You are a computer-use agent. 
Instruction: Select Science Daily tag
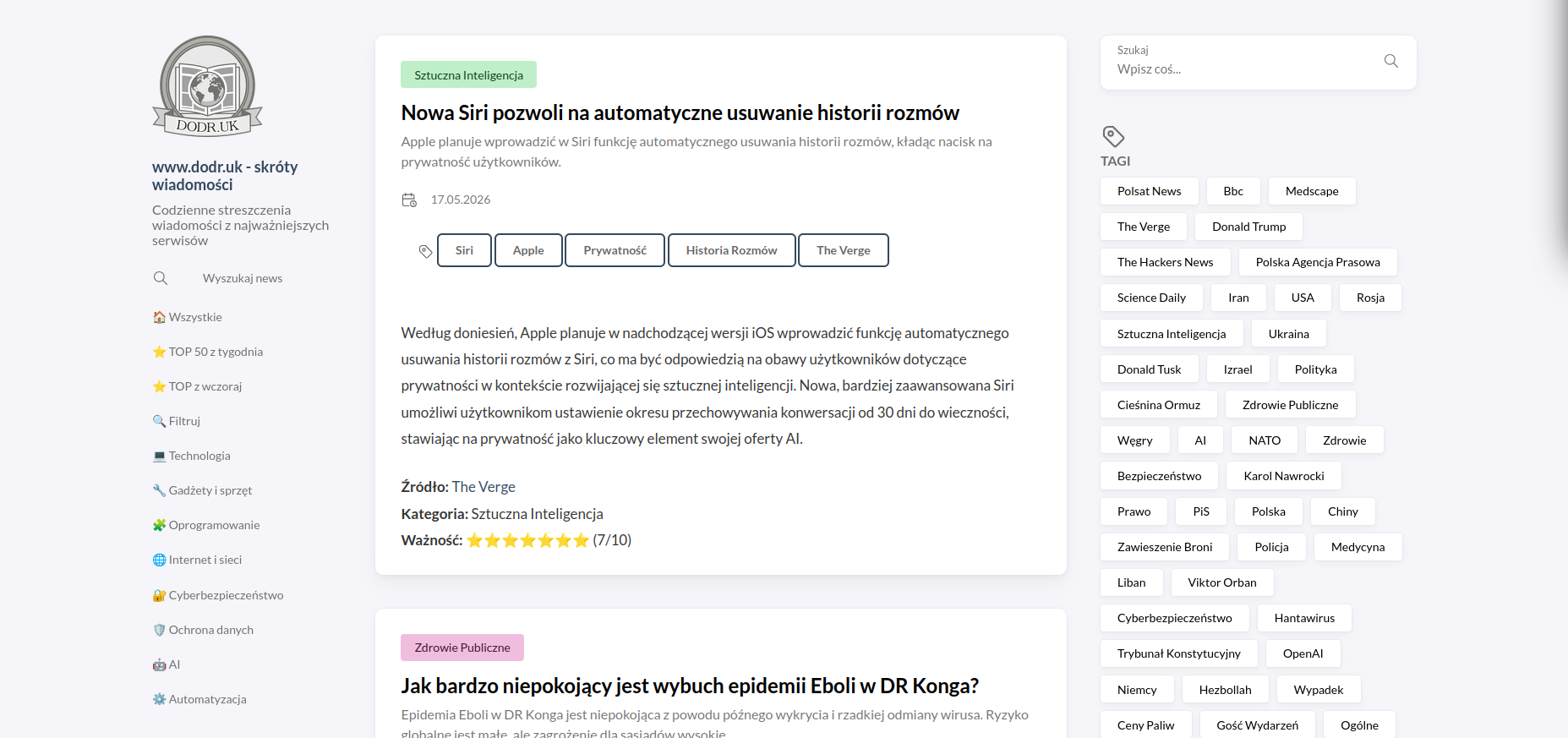[1151, 298]
